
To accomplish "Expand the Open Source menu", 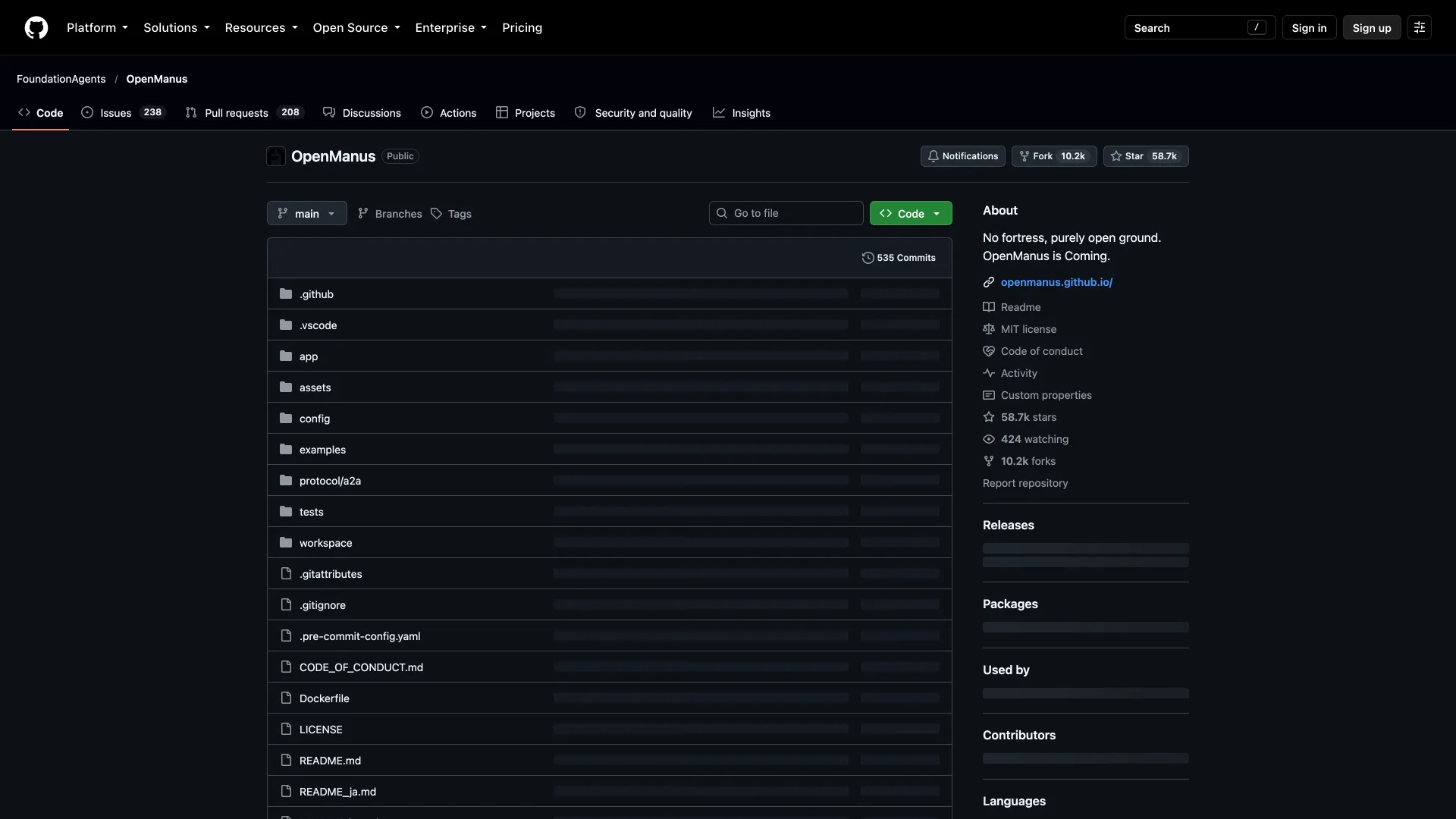I will [x=356, y=27].
